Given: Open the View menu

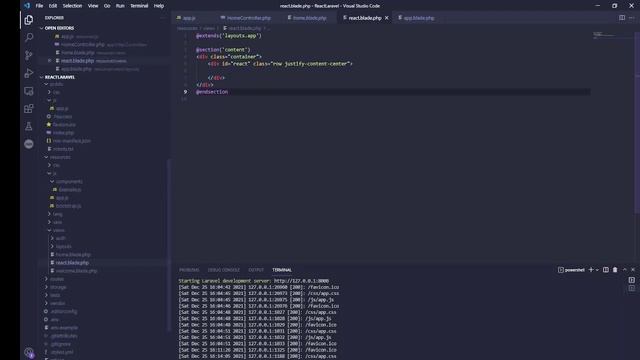Looking at the screenshot, I should click(x=93, y=6).
